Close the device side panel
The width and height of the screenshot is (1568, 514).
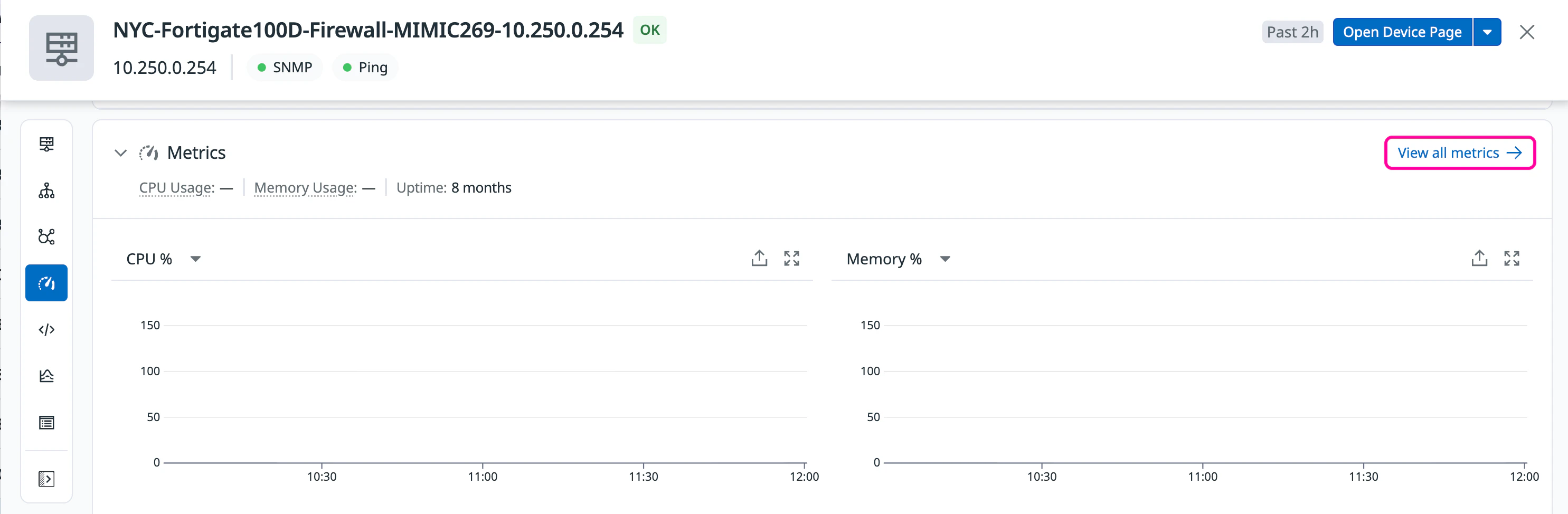coord(1527,32)
